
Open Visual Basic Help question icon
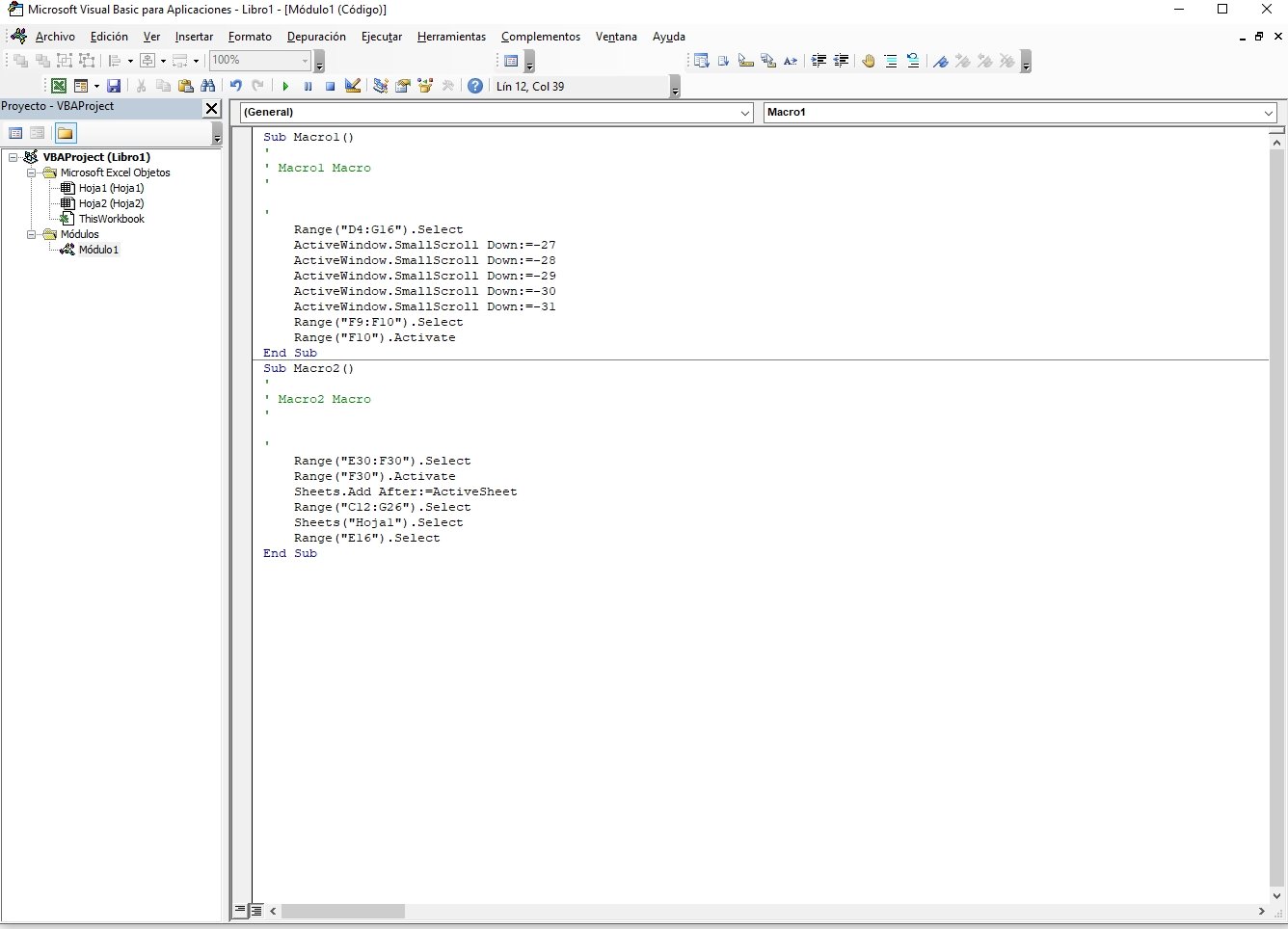pyautogui.click(x=475, y=87)
